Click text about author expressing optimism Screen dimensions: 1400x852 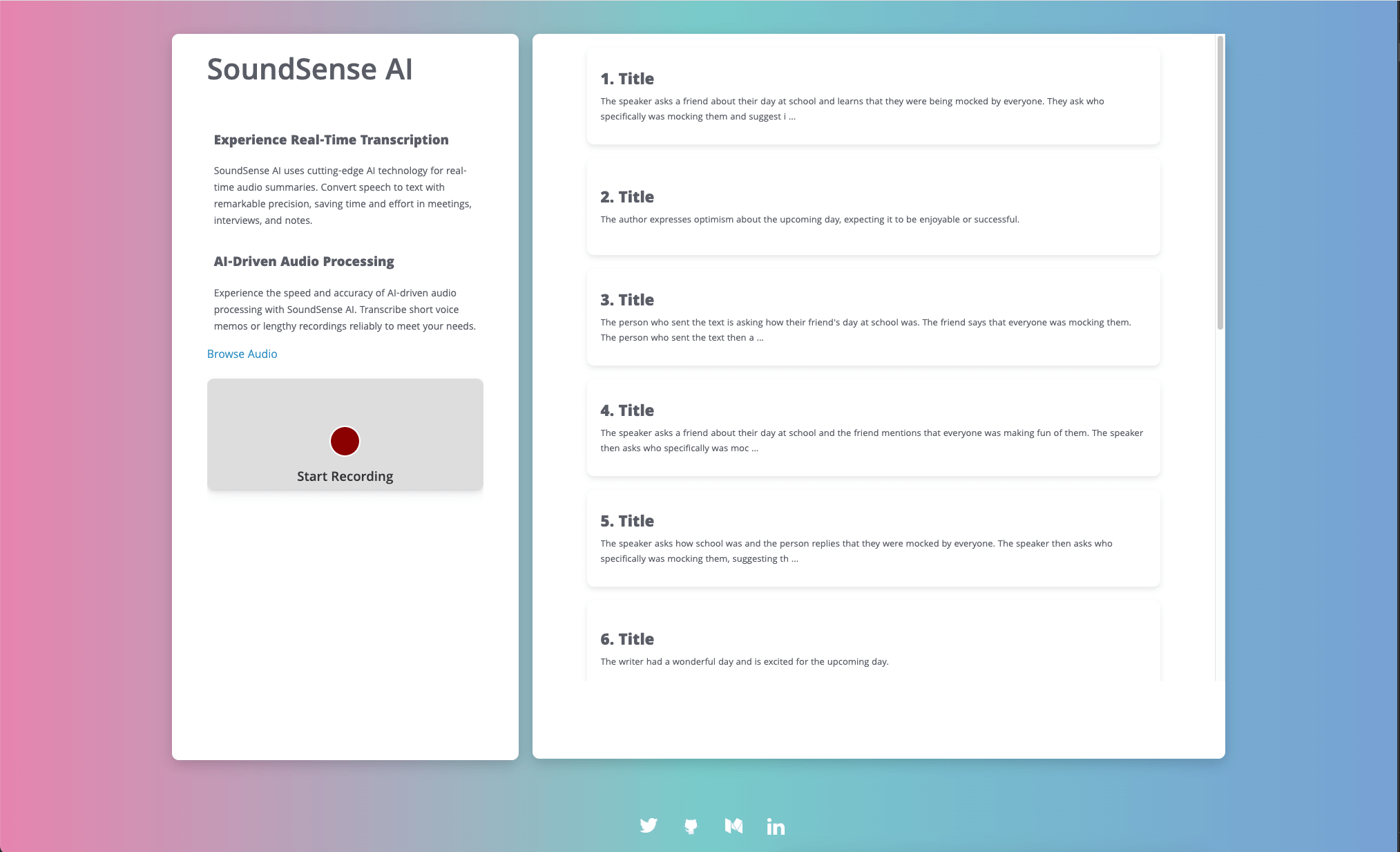click(809, 219)
